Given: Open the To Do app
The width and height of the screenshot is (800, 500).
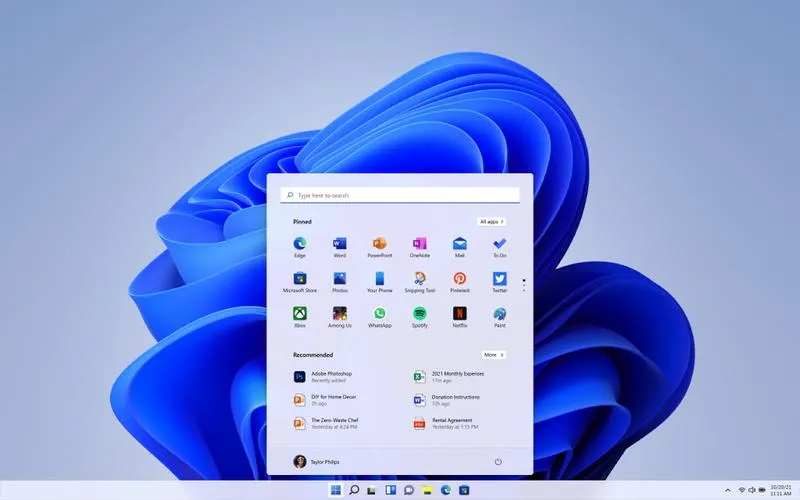Looking at the screenshot, I should (x=499, y=247).
